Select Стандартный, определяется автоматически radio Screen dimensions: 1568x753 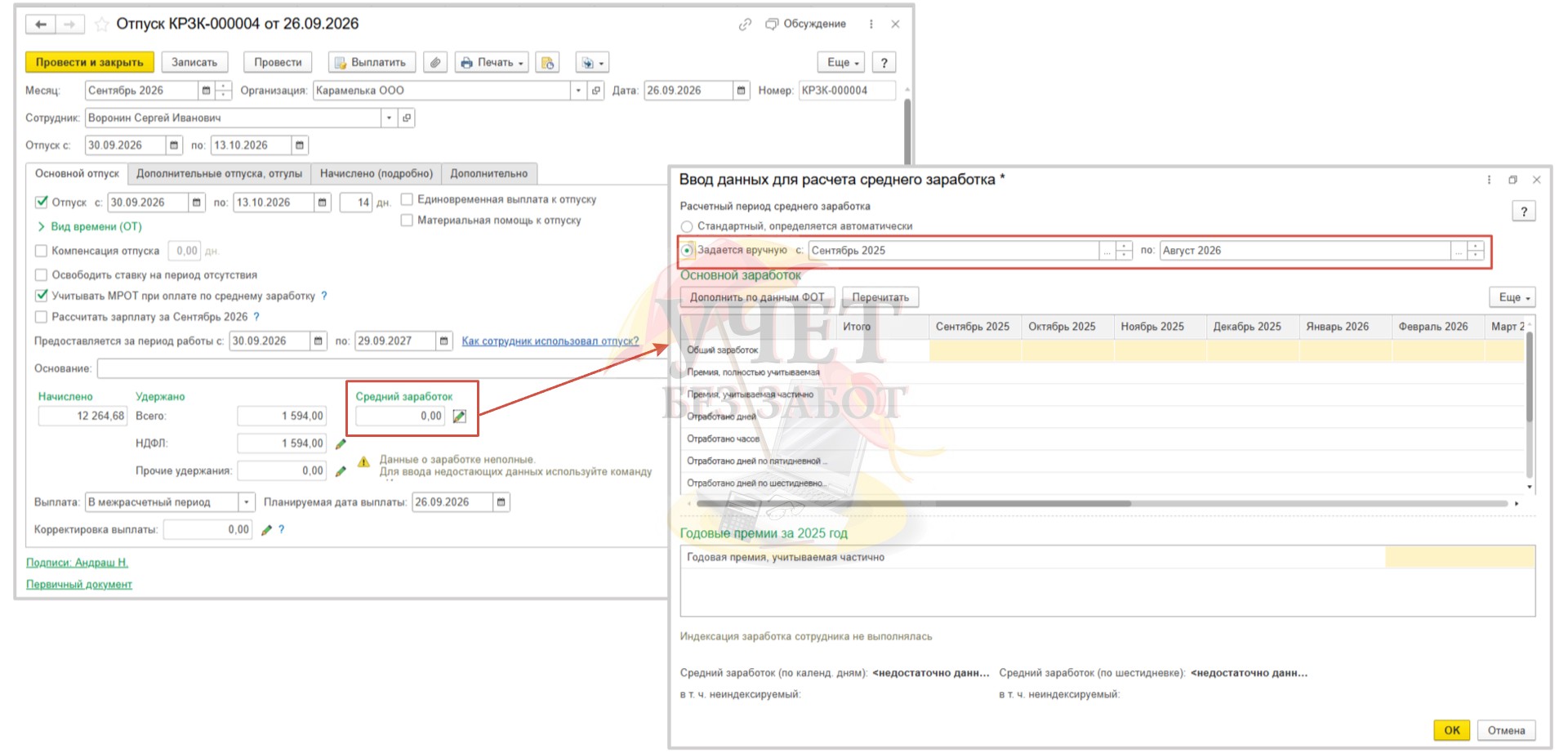tap(687, 226)
